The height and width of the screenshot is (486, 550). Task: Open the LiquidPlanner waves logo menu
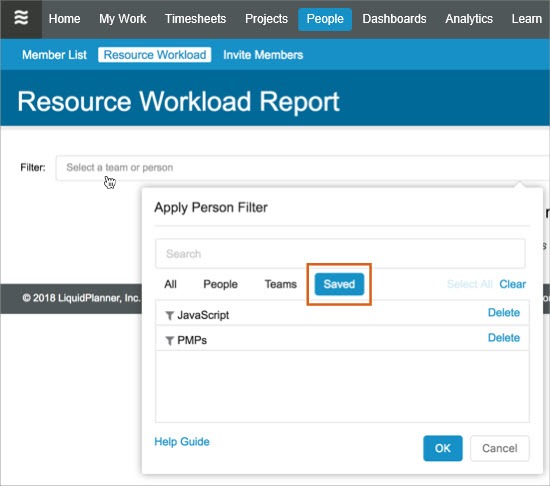tap(21, 18)
